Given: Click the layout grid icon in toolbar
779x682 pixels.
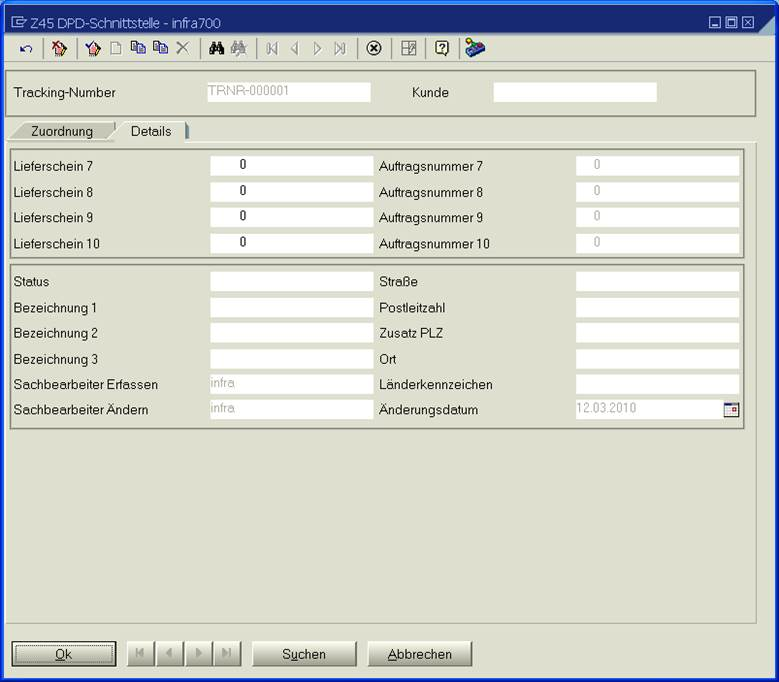Looking at the screenshot, I should point(408,48).
